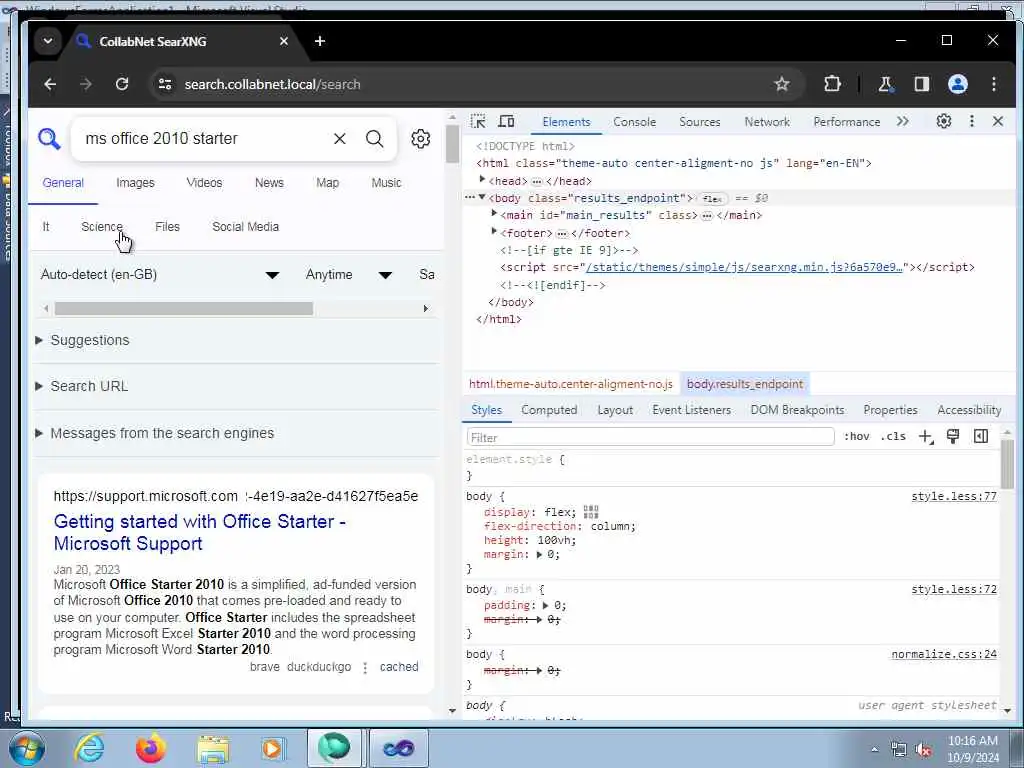Show more DevTools tabs chevron
Image resolution: width=1024 pixels, height=768 pixels.
tap(903, 121)
